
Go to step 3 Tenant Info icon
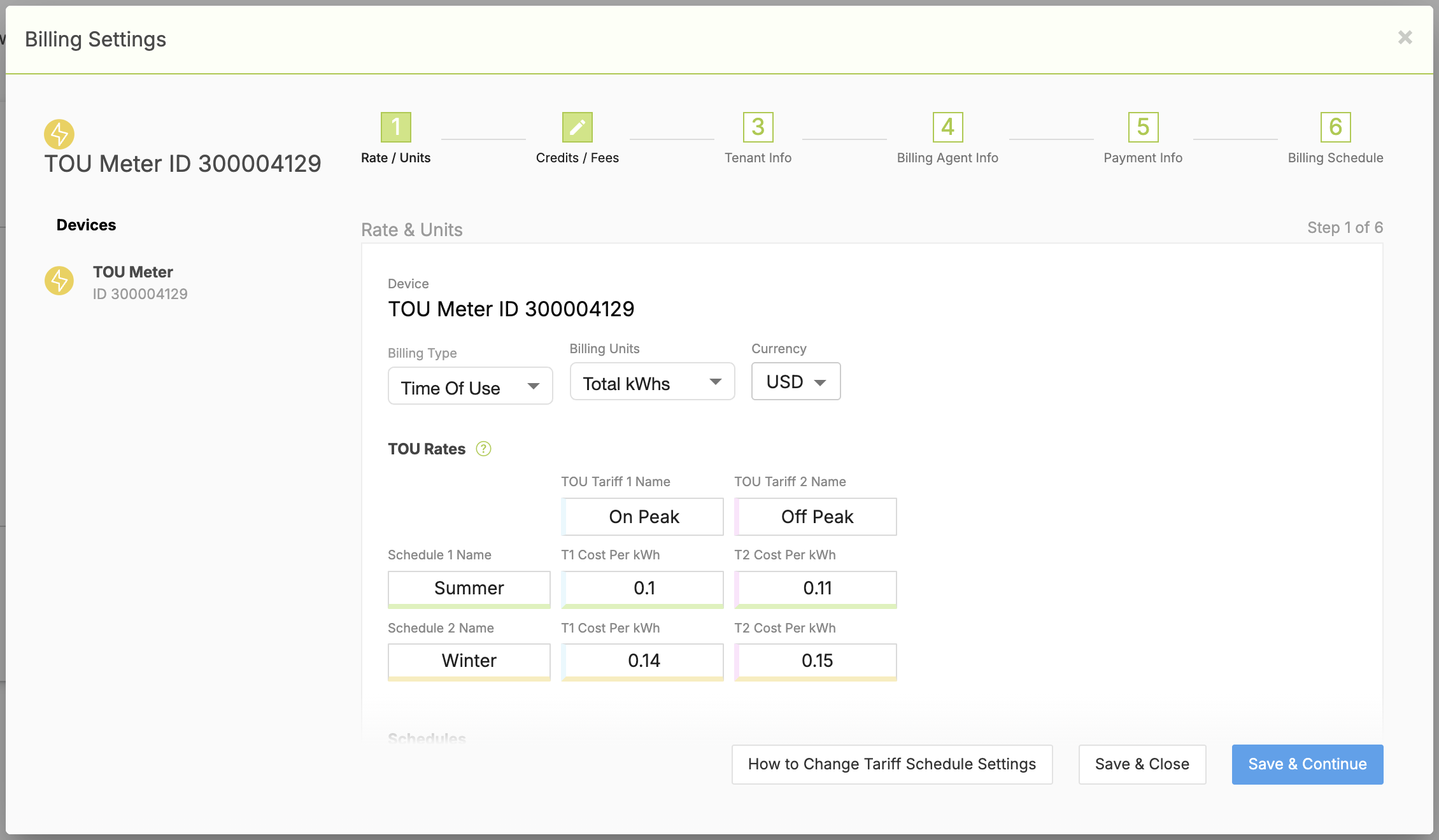(758, 127)
